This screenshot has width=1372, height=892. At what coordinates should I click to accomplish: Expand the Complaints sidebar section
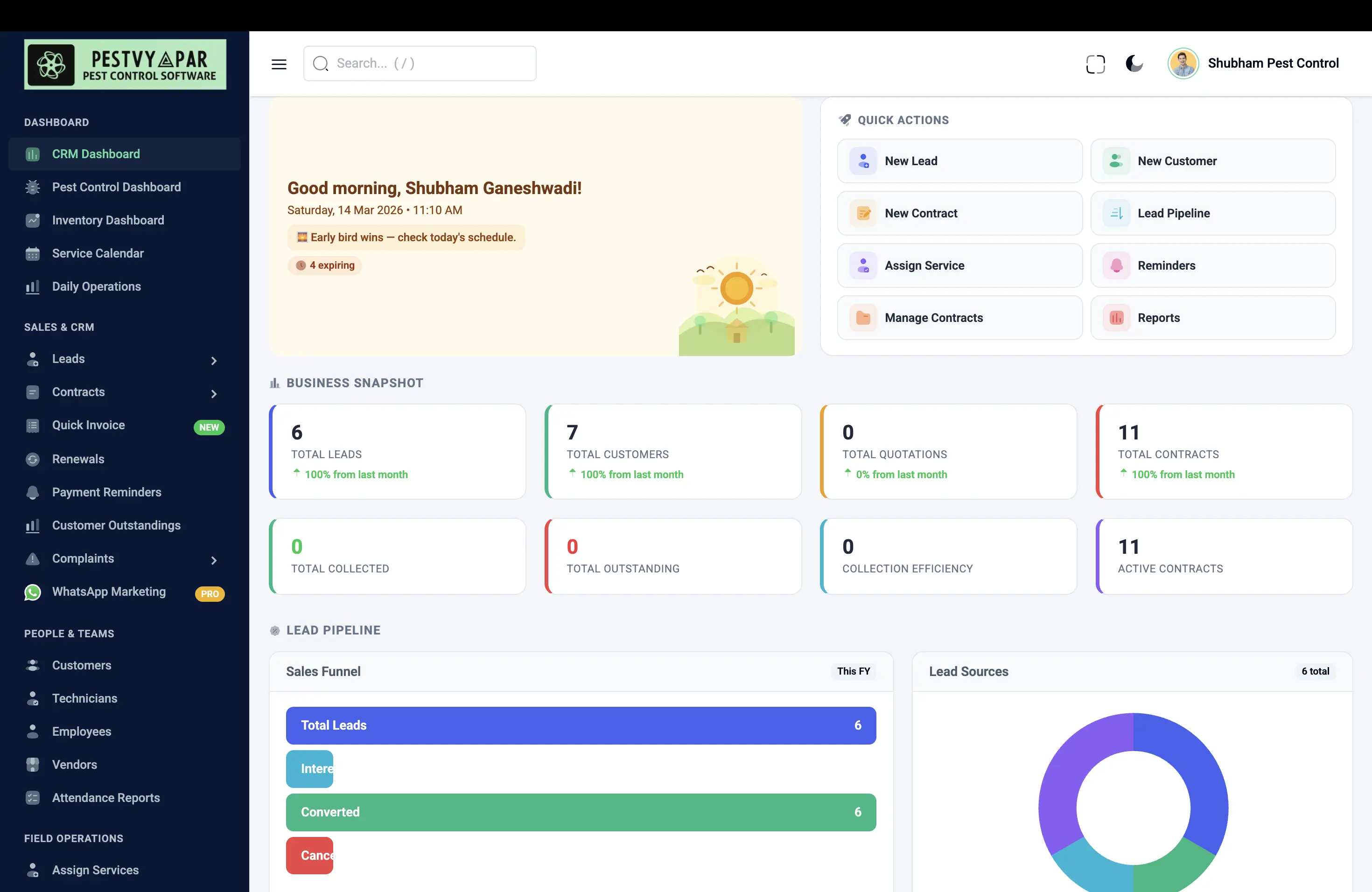click(x=214, y=559)
